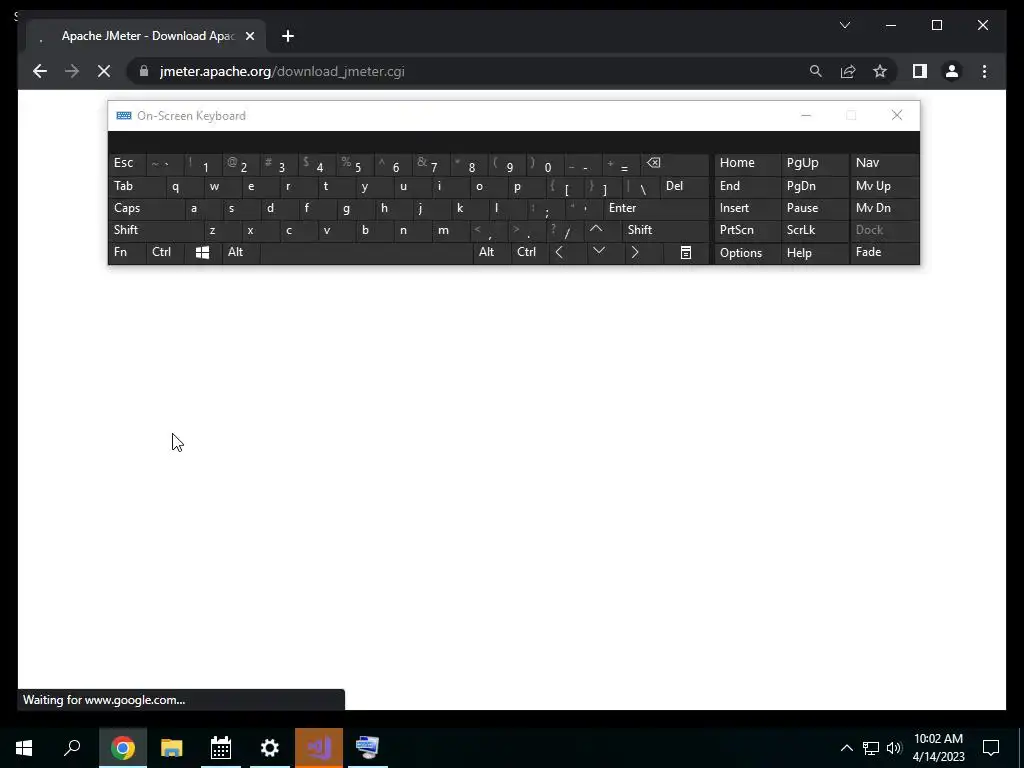Image resolution: width=1024 pixels, height=768 pixels.
Task: Click the Fade key
Action: tap(884, 253)
